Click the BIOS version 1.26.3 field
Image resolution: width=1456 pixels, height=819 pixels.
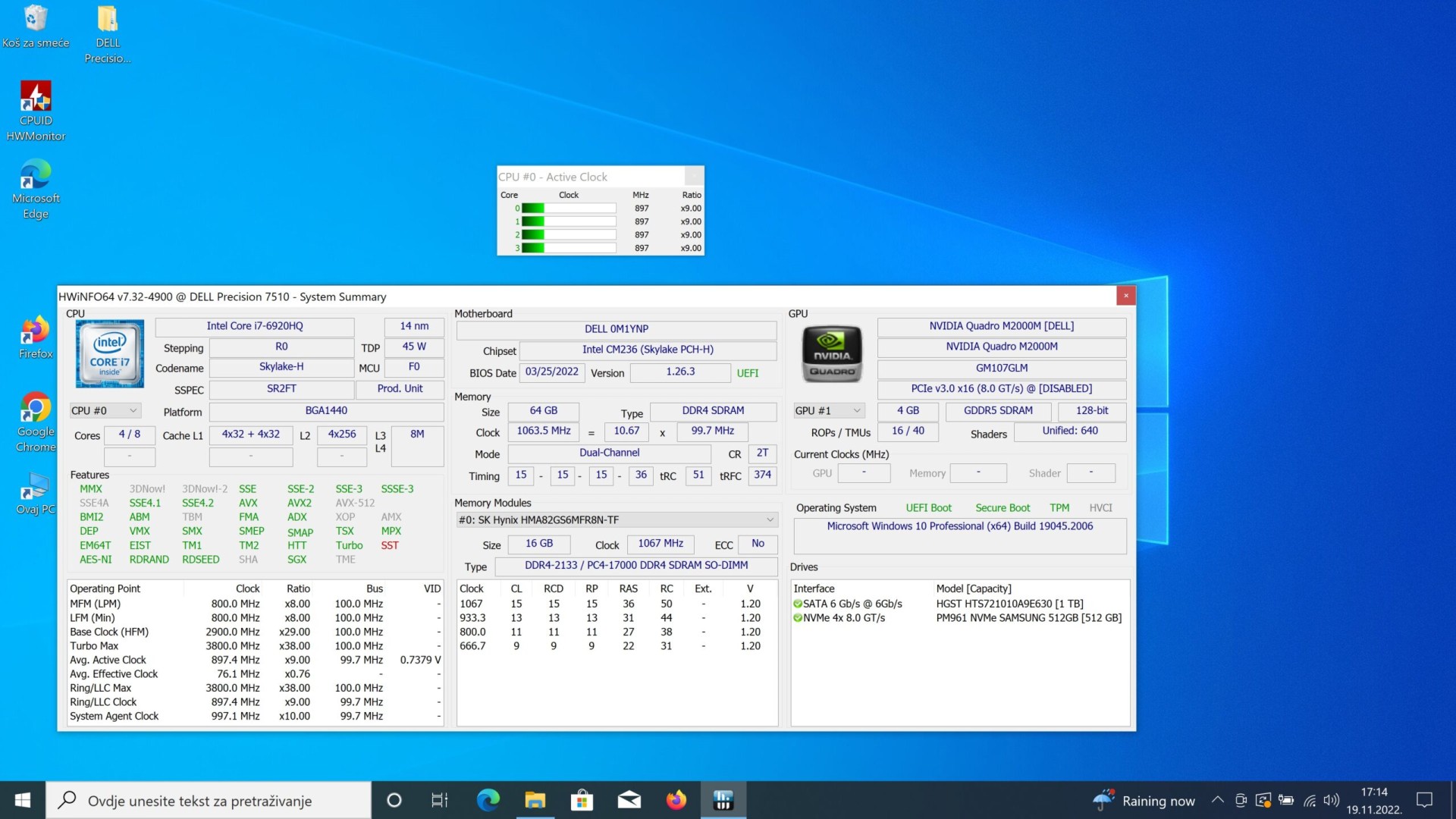[680, 372]
